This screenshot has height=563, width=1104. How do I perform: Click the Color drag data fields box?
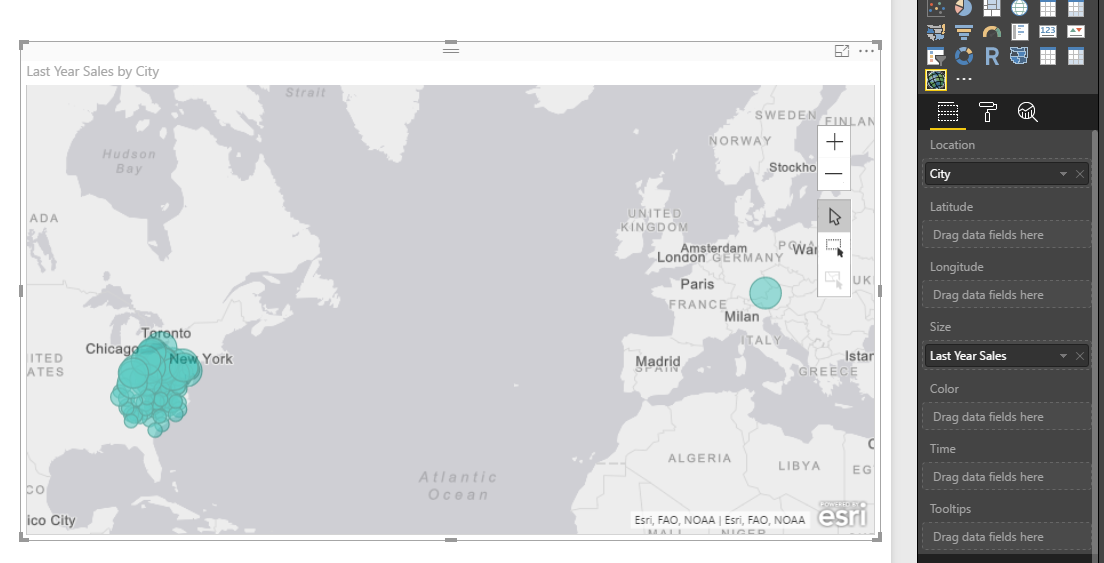click(1006, 417)
